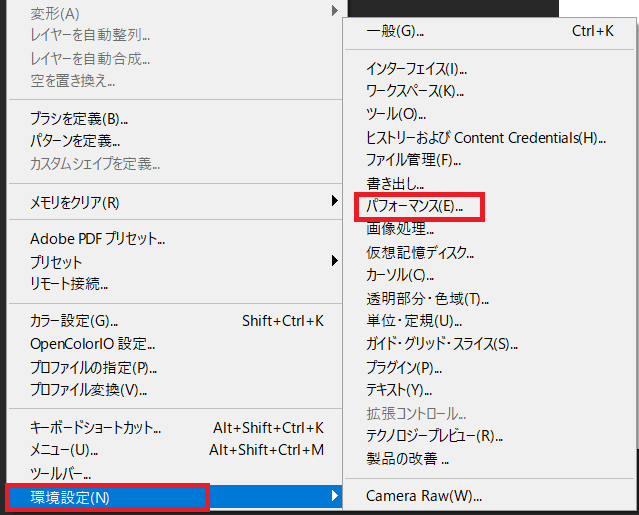The height and width of the screenshot is (515, 639).
Task: Open 透明部分・色域(T)... preferences
Action: pyautogui.click(x=490, y=299)
